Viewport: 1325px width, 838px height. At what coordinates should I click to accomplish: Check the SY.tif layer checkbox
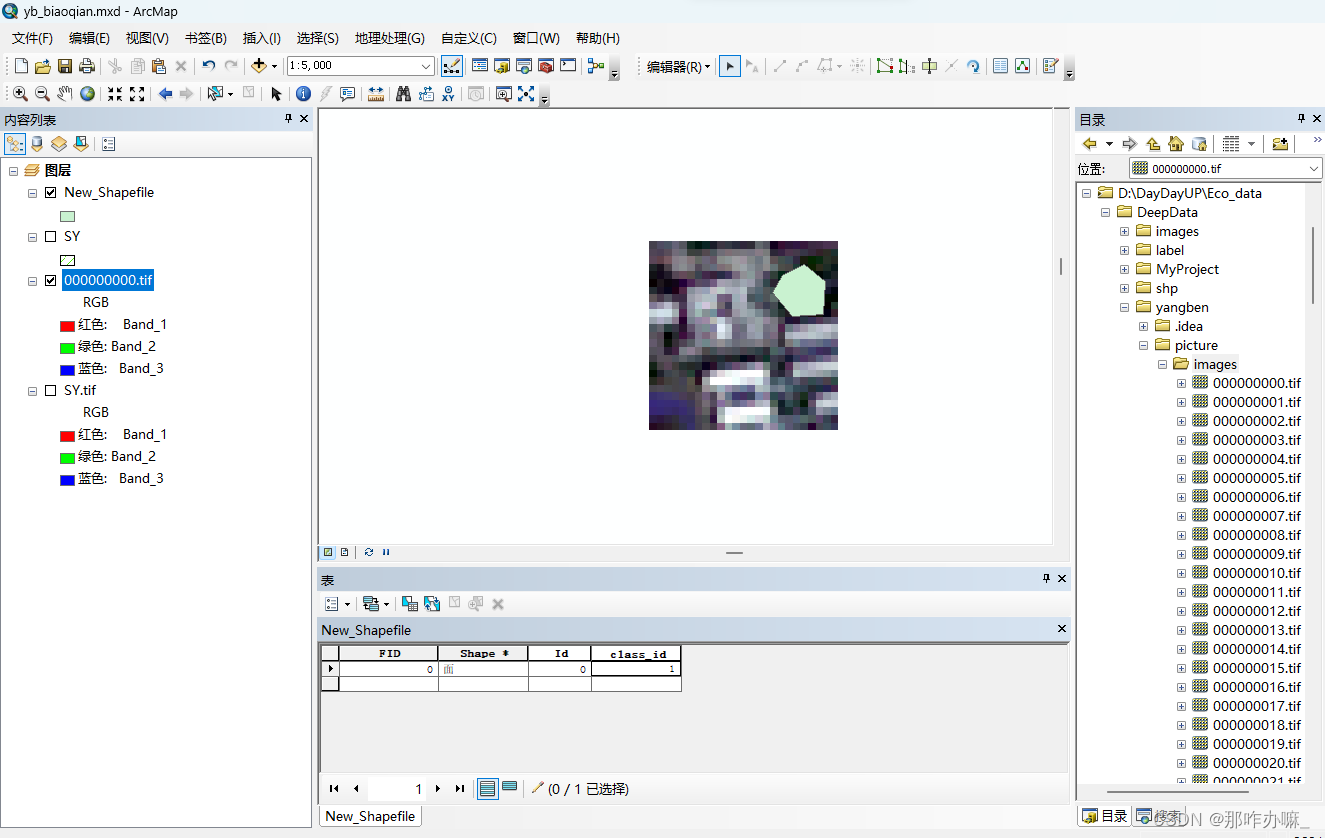tap(50, 390)
